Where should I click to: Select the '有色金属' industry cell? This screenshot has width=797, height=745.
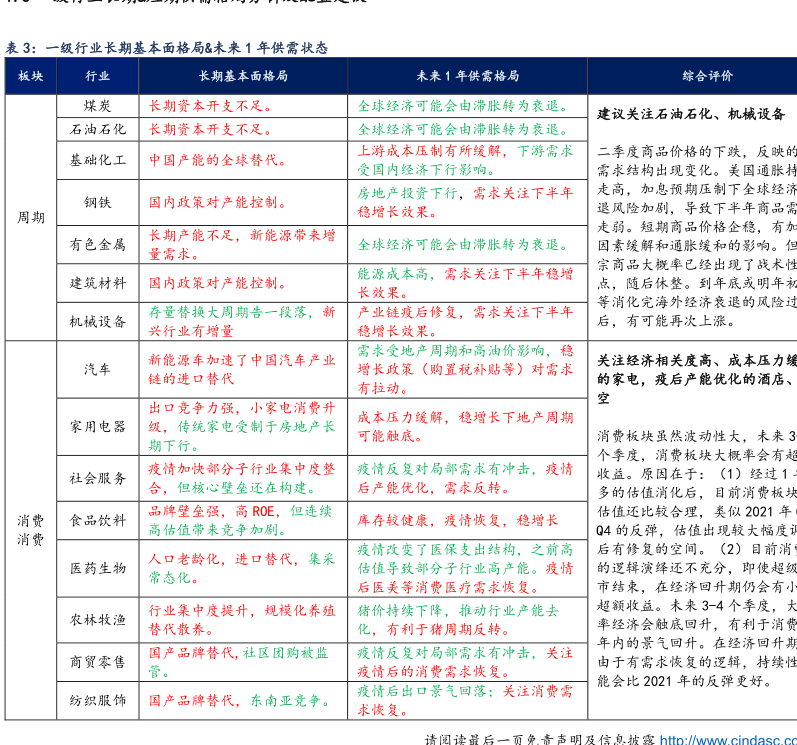(98, 244)
